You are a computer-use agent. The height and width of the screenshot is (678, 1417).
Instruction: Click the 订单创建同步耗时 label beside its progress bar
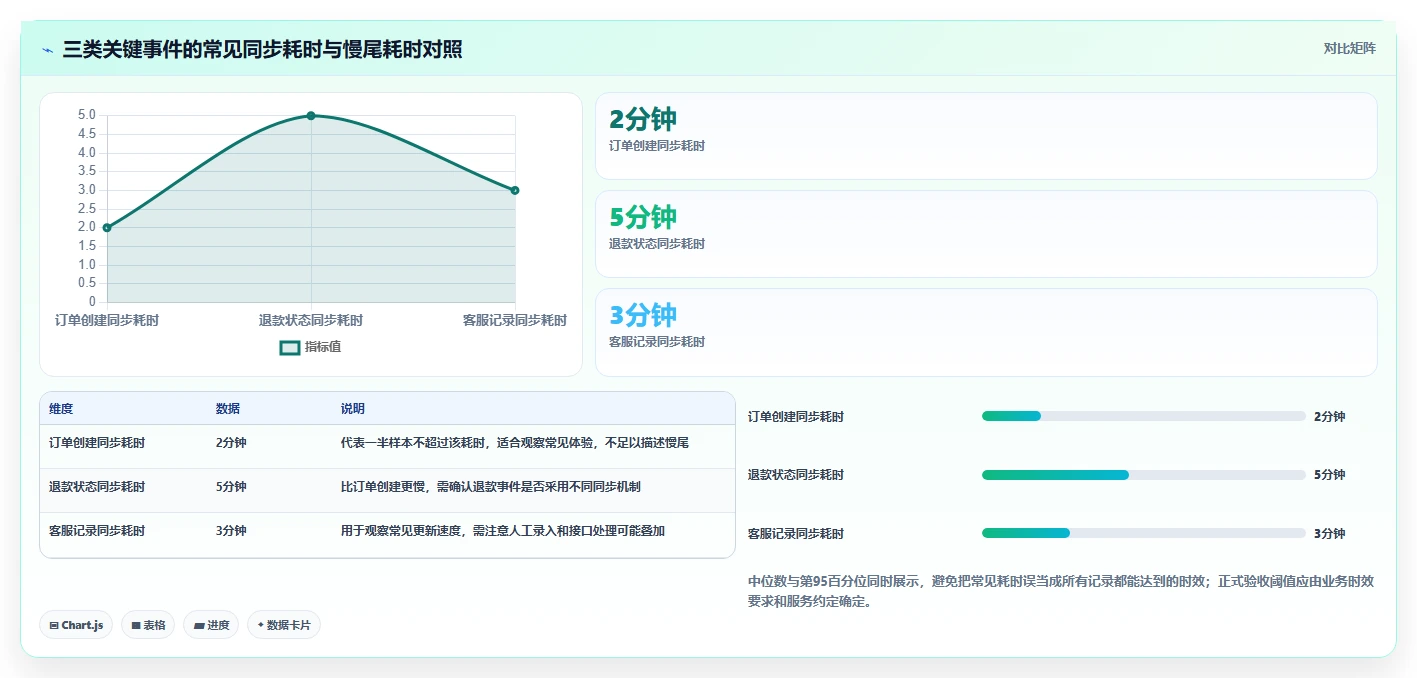[x=796, y=417]
